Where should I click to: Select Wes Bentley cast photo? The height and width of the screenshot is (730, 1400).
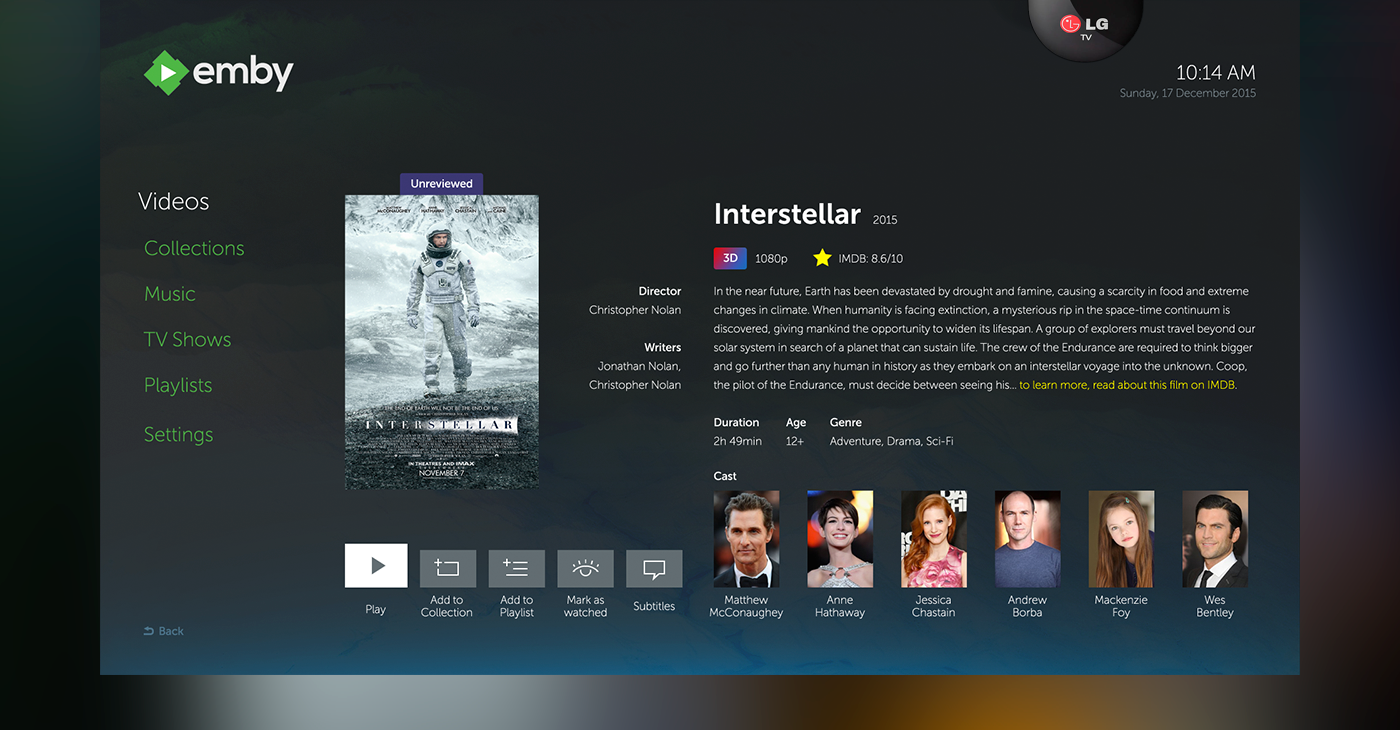1215,539
